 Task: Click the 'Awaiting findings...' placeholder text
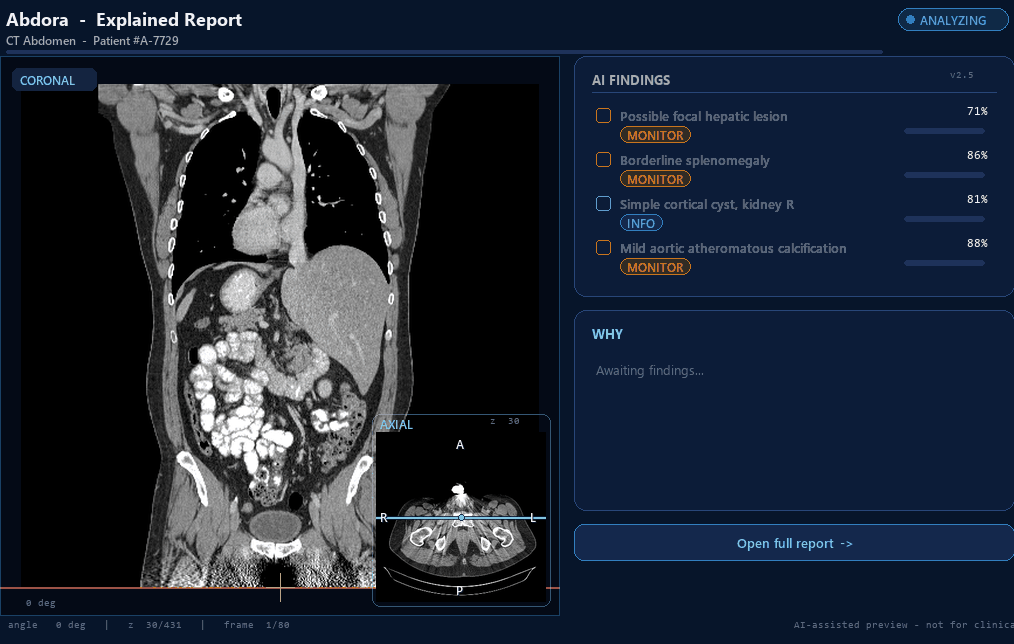click(x=649, y=370)
